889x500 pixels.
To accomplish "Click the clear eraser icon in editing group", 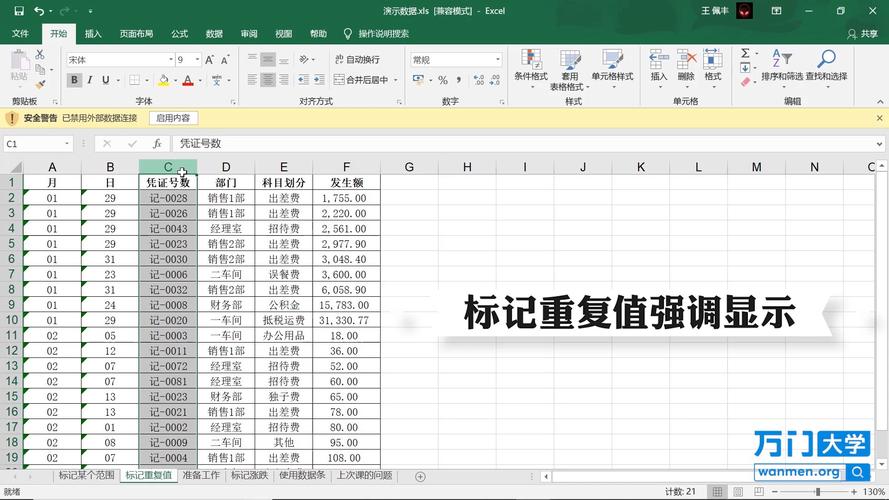I will [746, 82].
